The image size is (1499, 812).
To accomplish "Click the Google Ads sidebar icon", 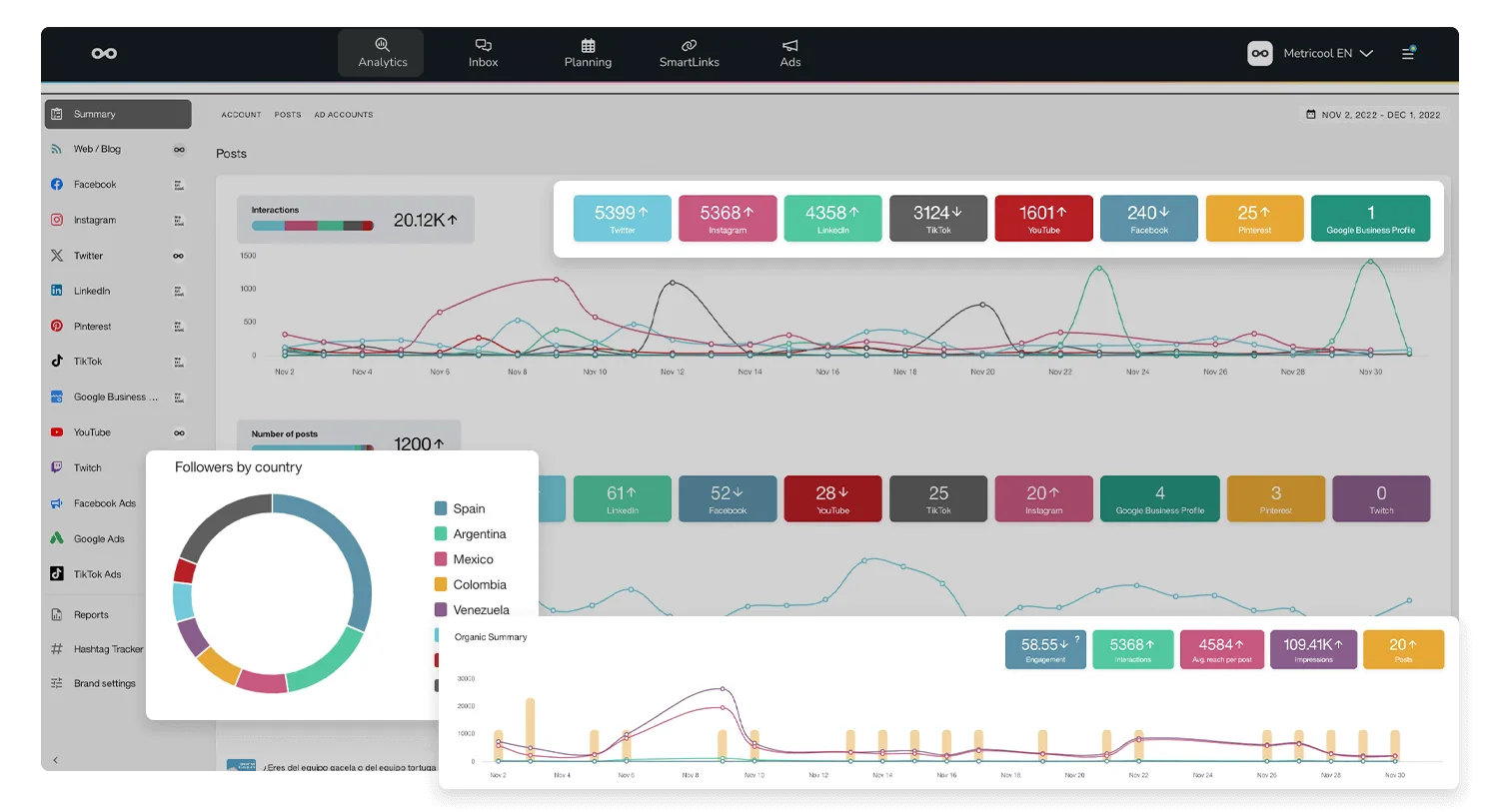I will (57, 538).
